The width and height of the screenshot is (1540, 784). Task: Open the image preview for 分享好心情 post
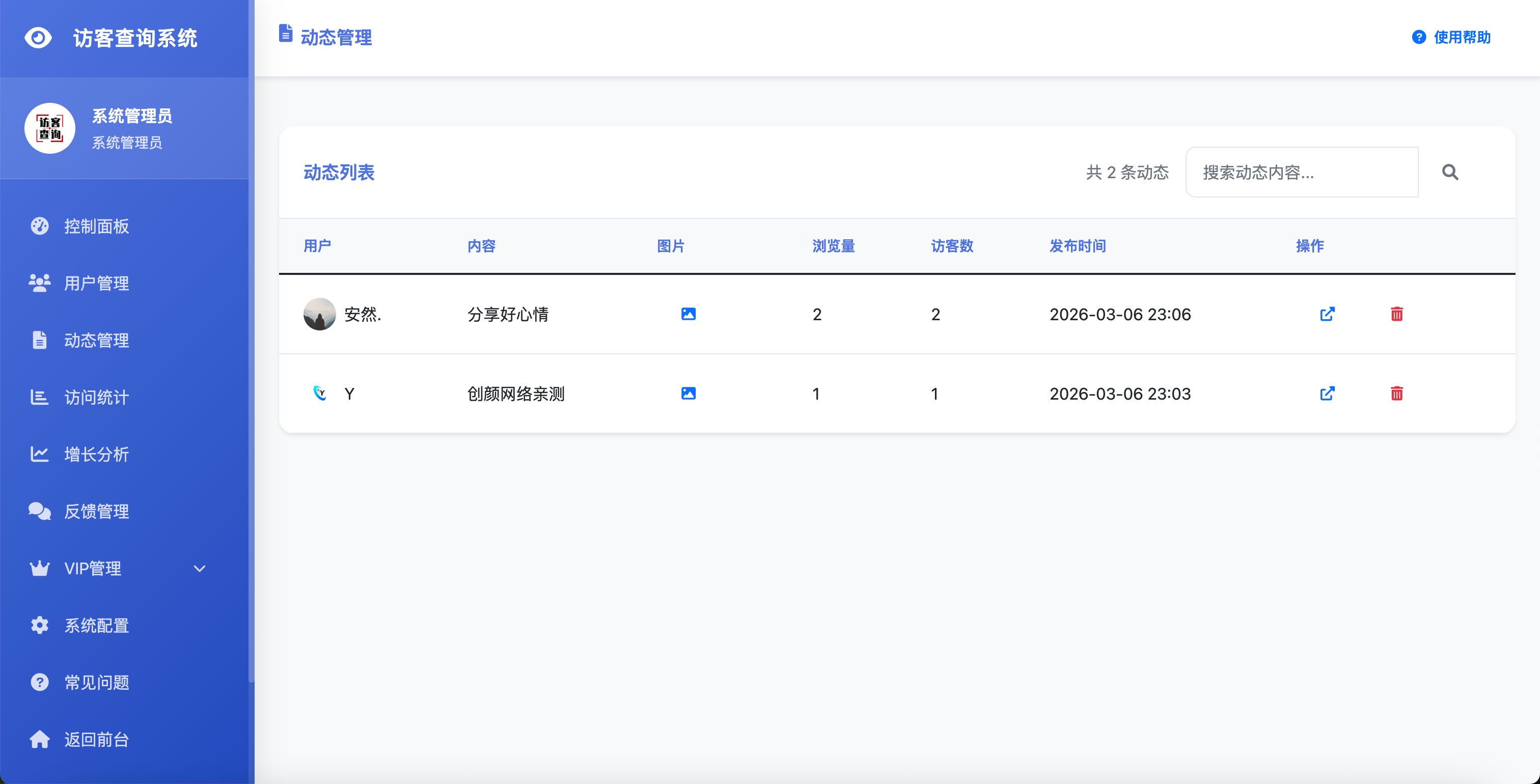click(x=688, y=313)
